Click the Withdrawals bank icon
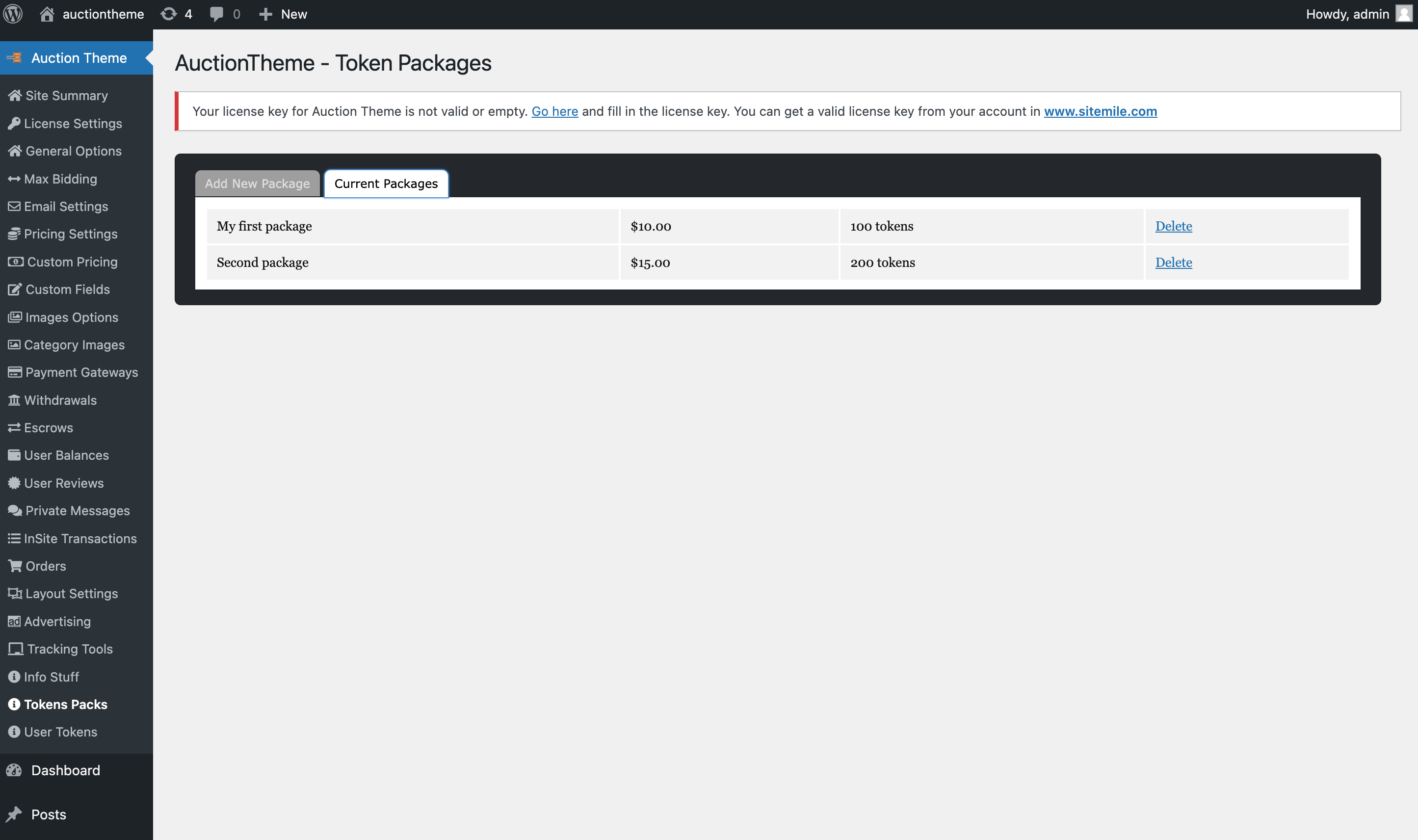 (14, 400)
